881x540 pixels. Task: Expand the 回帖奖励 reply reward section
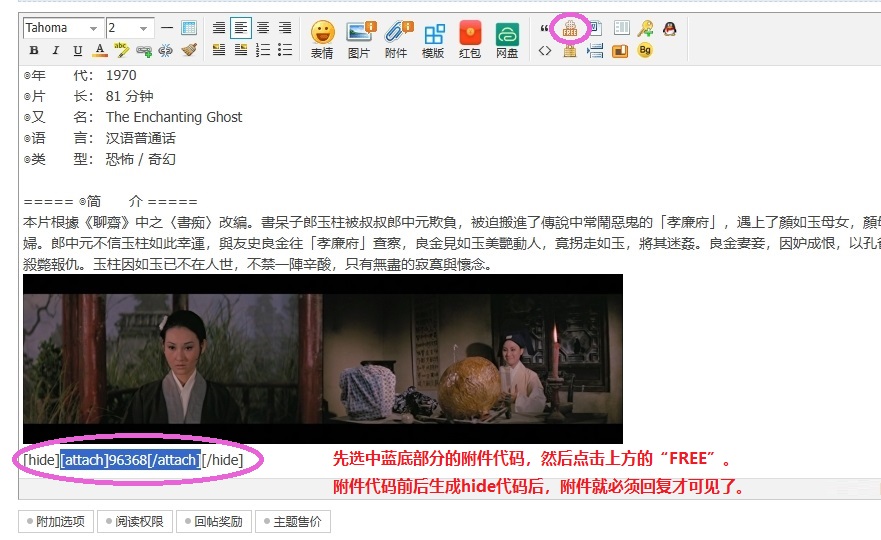[214, 521]
